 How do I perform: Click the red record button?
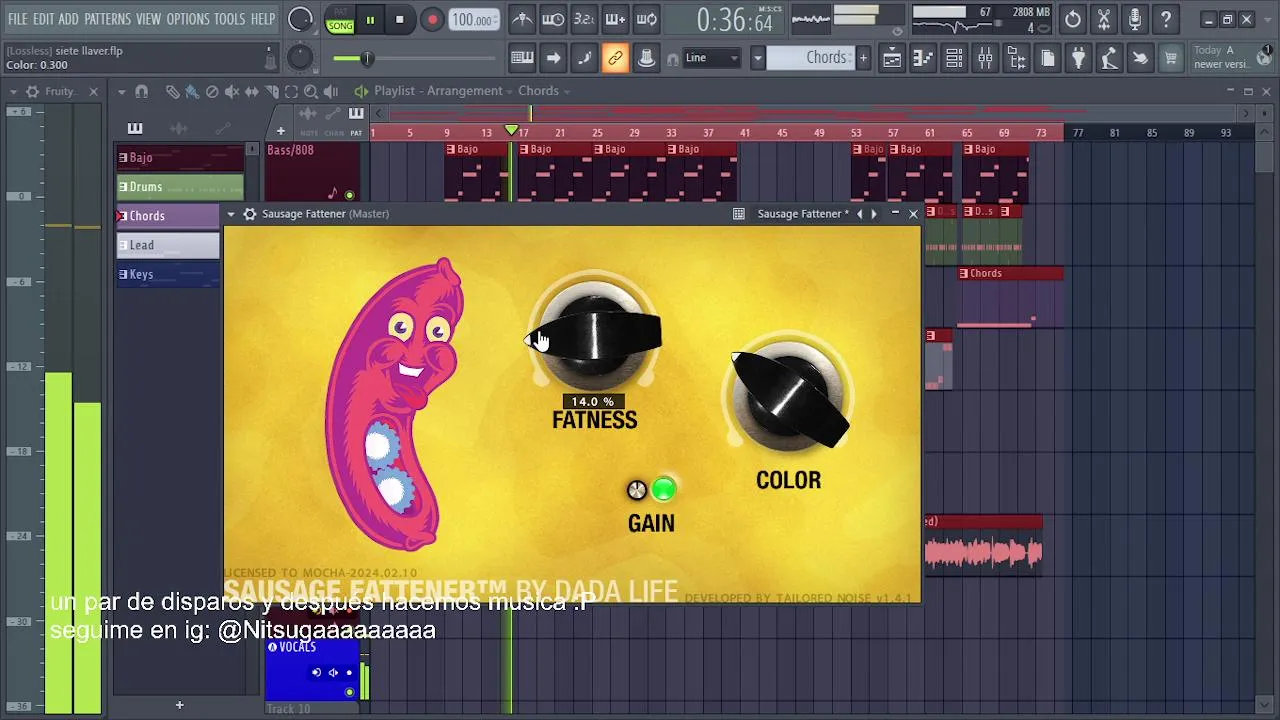tap(432, 20)
